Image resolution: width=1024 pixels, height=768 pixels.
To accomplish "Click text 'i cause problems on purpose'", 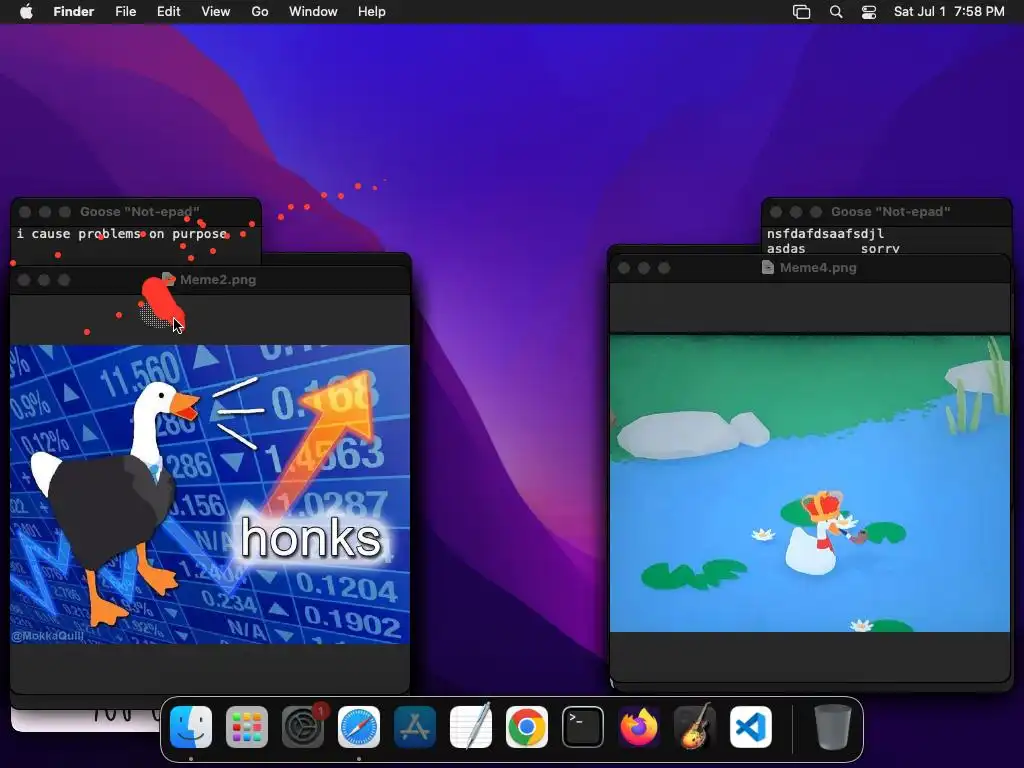I will [x=121, y=234].
